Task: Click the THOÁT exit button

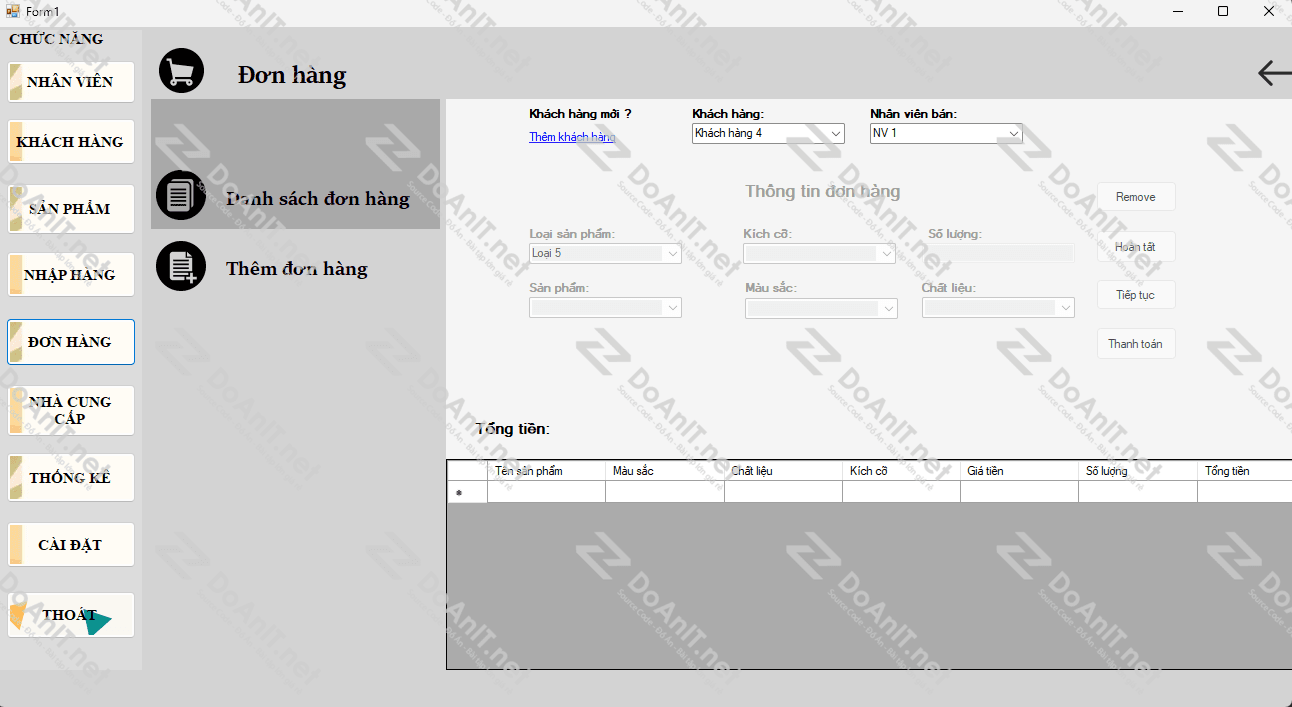Action: coord(71,615)
